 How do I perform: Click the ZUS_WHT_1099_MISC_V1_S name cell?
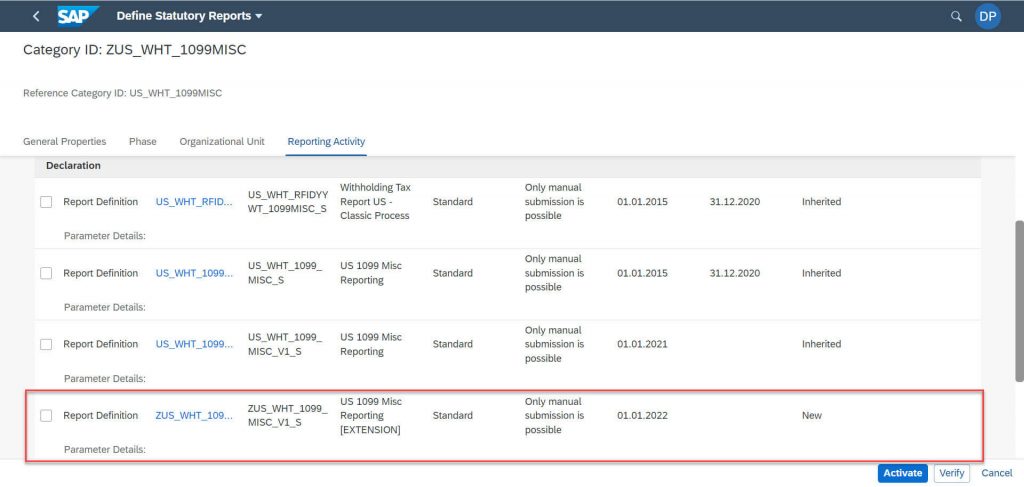tap(288, 415)
